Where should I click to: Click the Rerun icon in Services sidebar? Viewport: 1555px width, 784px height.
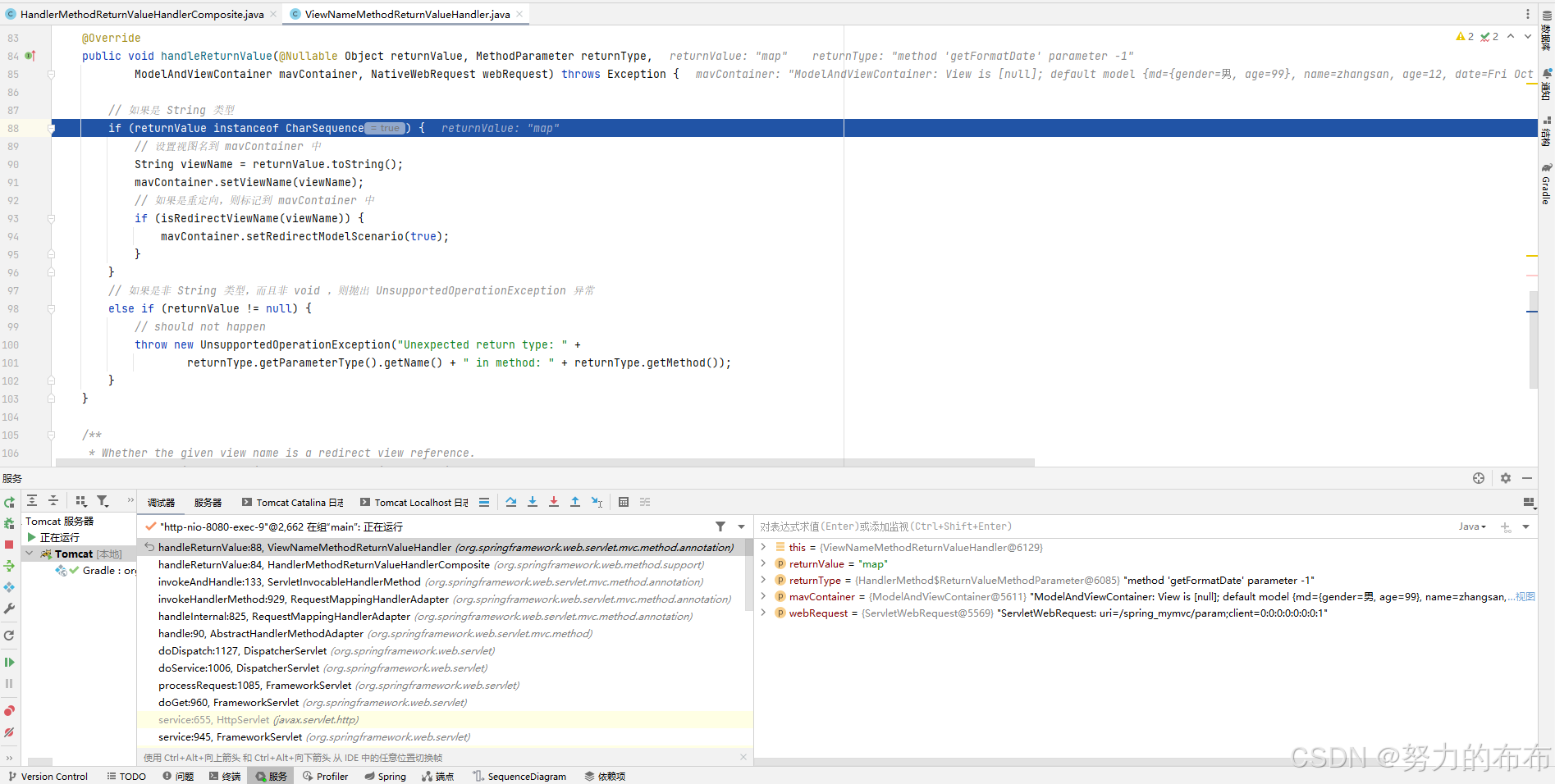pyautogui.click(x=9, y=503)
